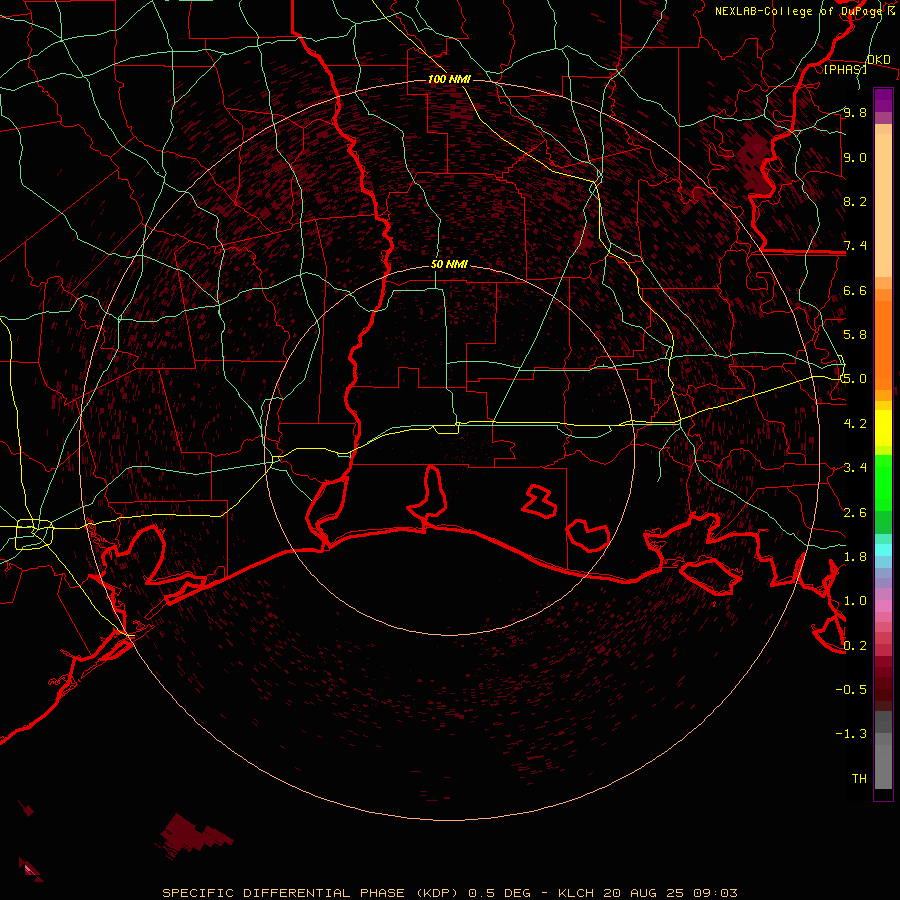Select the "6.6" scale value
The height and width of the screenshot is (900, 900).
855,290
